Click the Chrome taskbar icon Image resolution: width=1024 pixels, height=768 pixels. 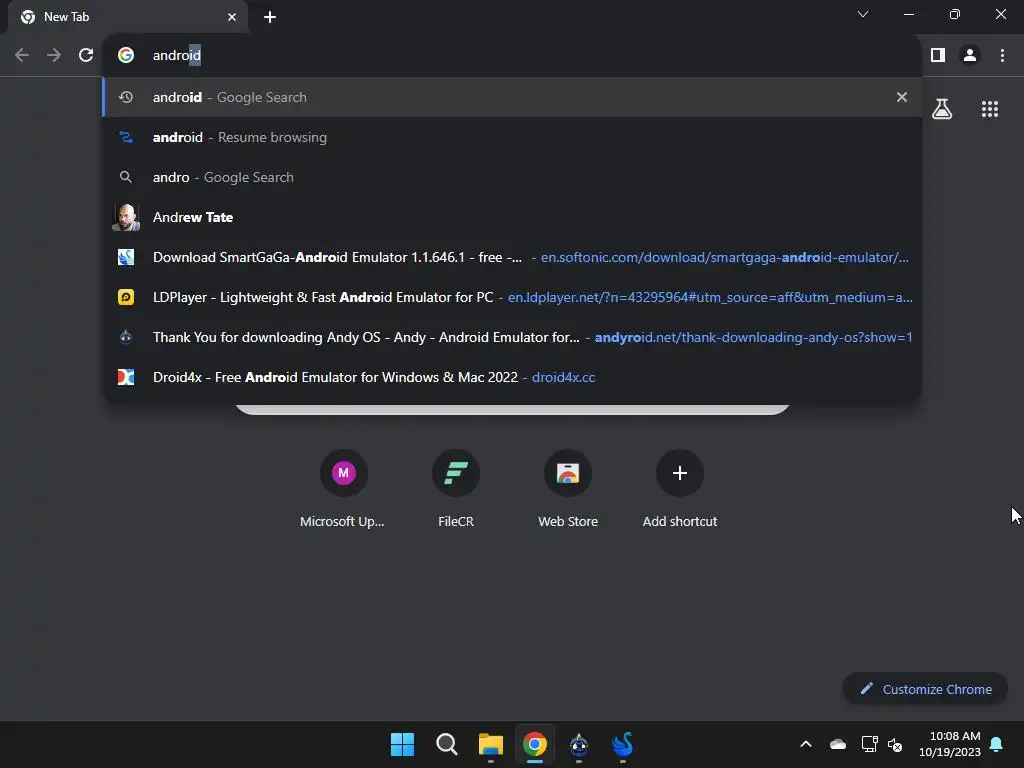(534, 744)
